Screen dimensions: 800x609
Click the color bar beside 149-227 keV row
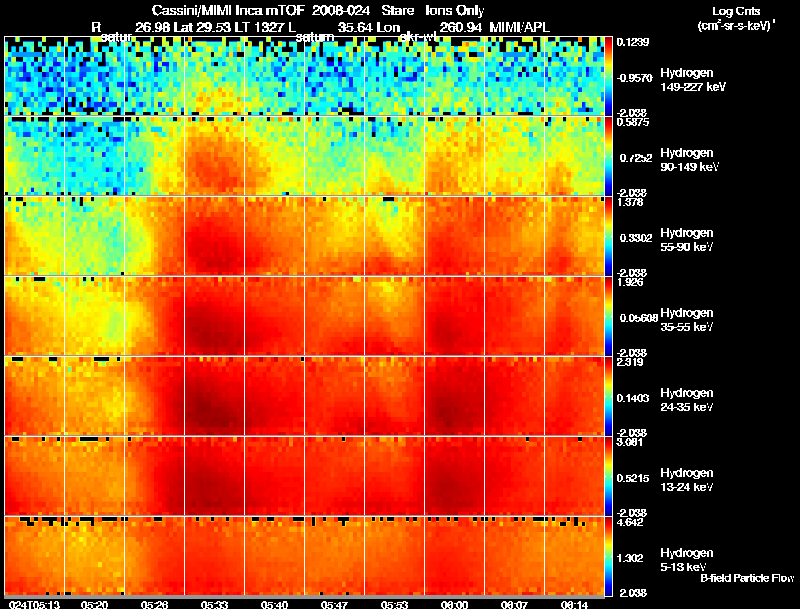click(609, 76)
